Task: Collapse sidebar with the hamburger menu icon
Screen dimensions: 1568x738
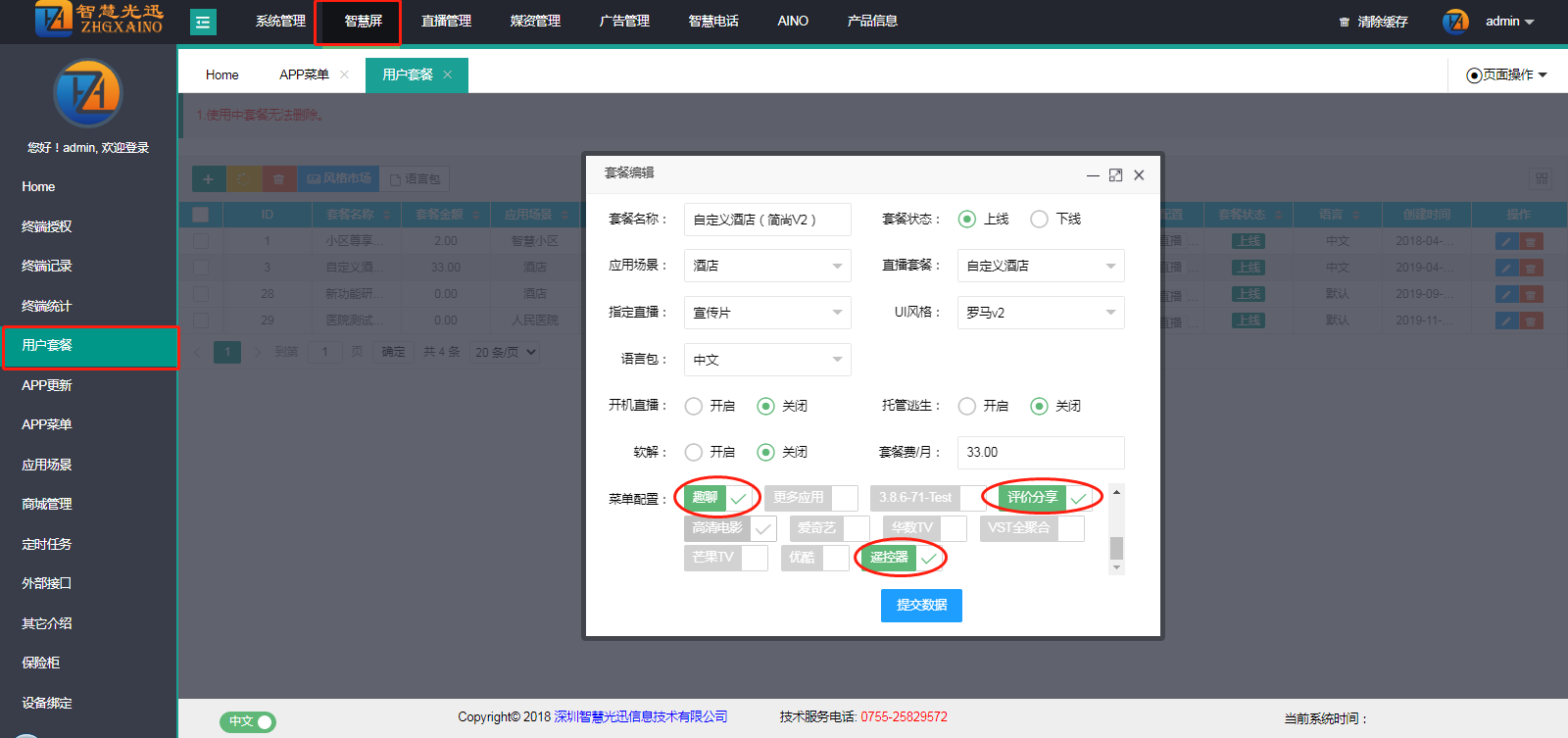Action: click(203, 22)
